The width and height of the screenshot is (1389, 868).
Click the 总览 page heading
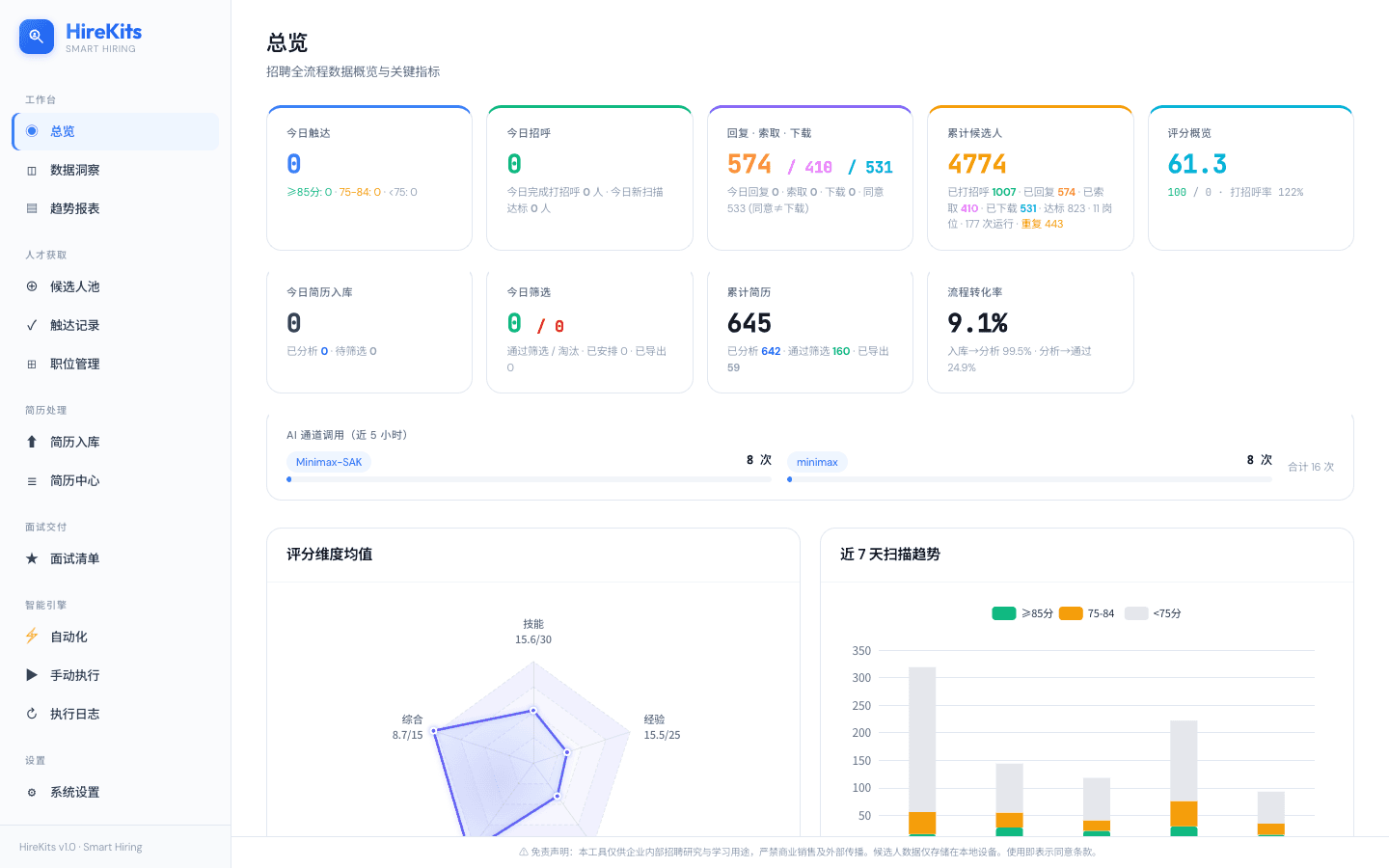[x=287, y=42]
